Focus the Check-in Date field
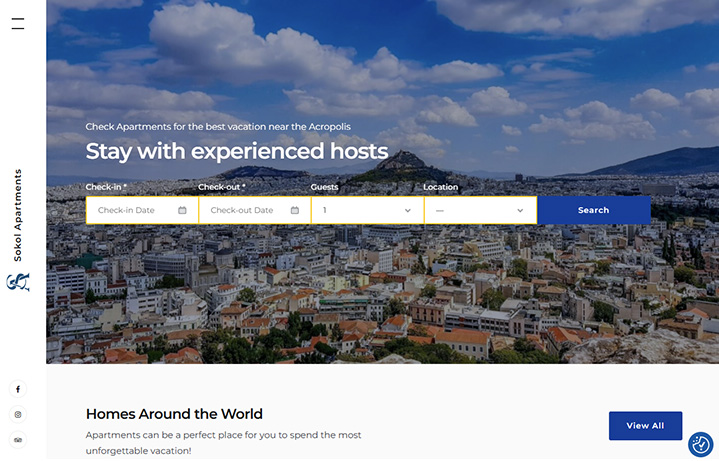This screenshot has height=461, width=719. 130,210
